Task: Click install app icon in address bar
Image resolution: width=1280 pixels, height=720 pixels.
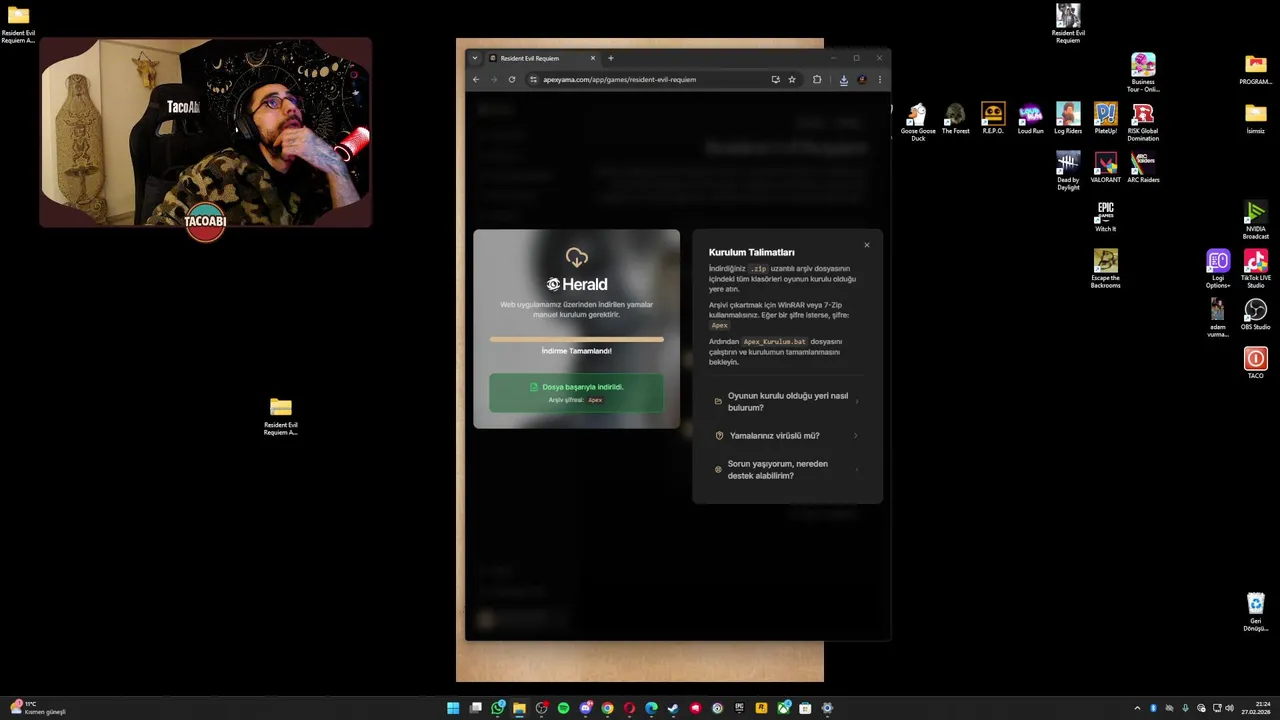Action: pos(775,79)
